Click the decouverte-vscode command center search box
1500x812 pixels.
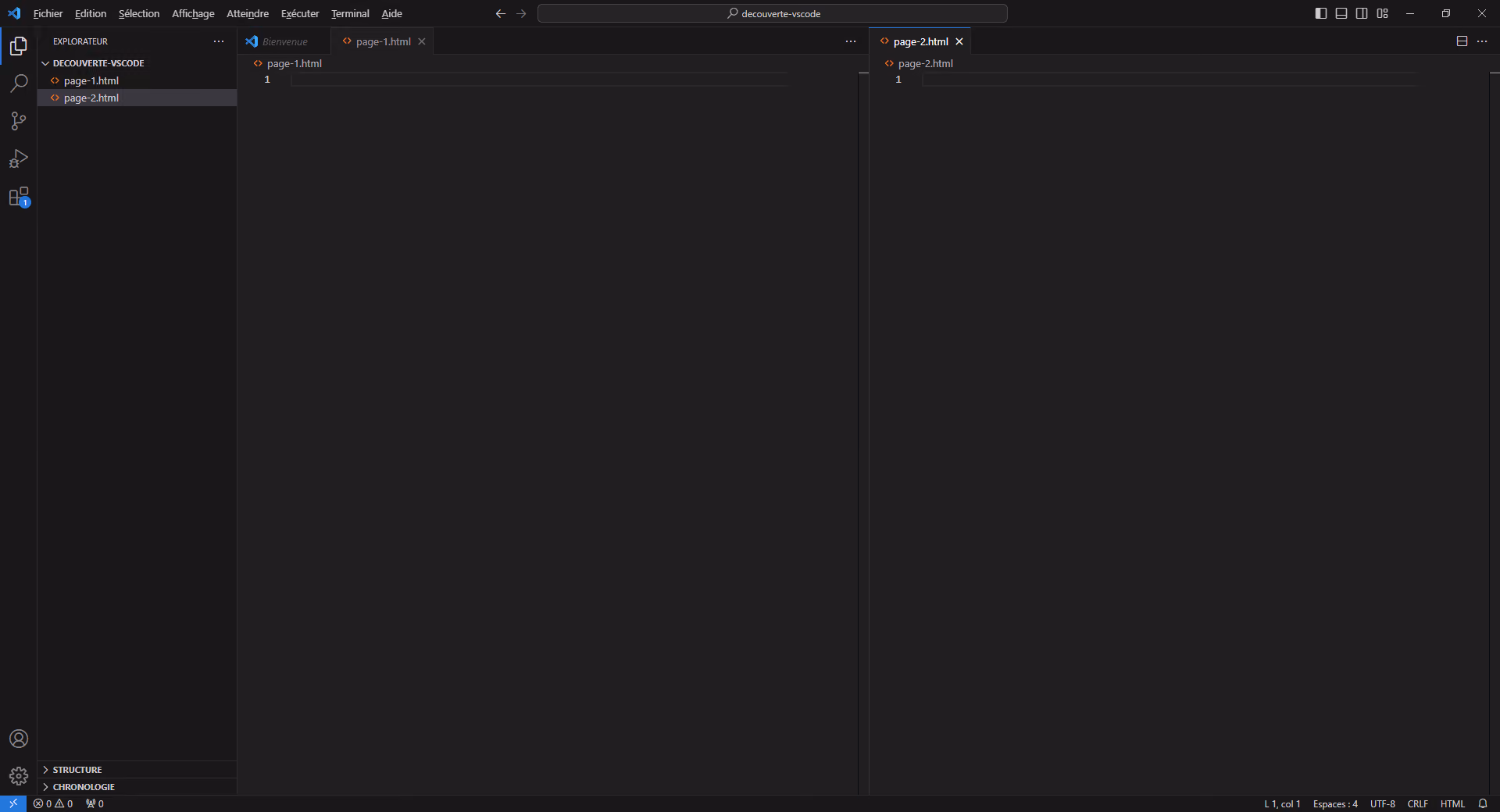point(772,13)
